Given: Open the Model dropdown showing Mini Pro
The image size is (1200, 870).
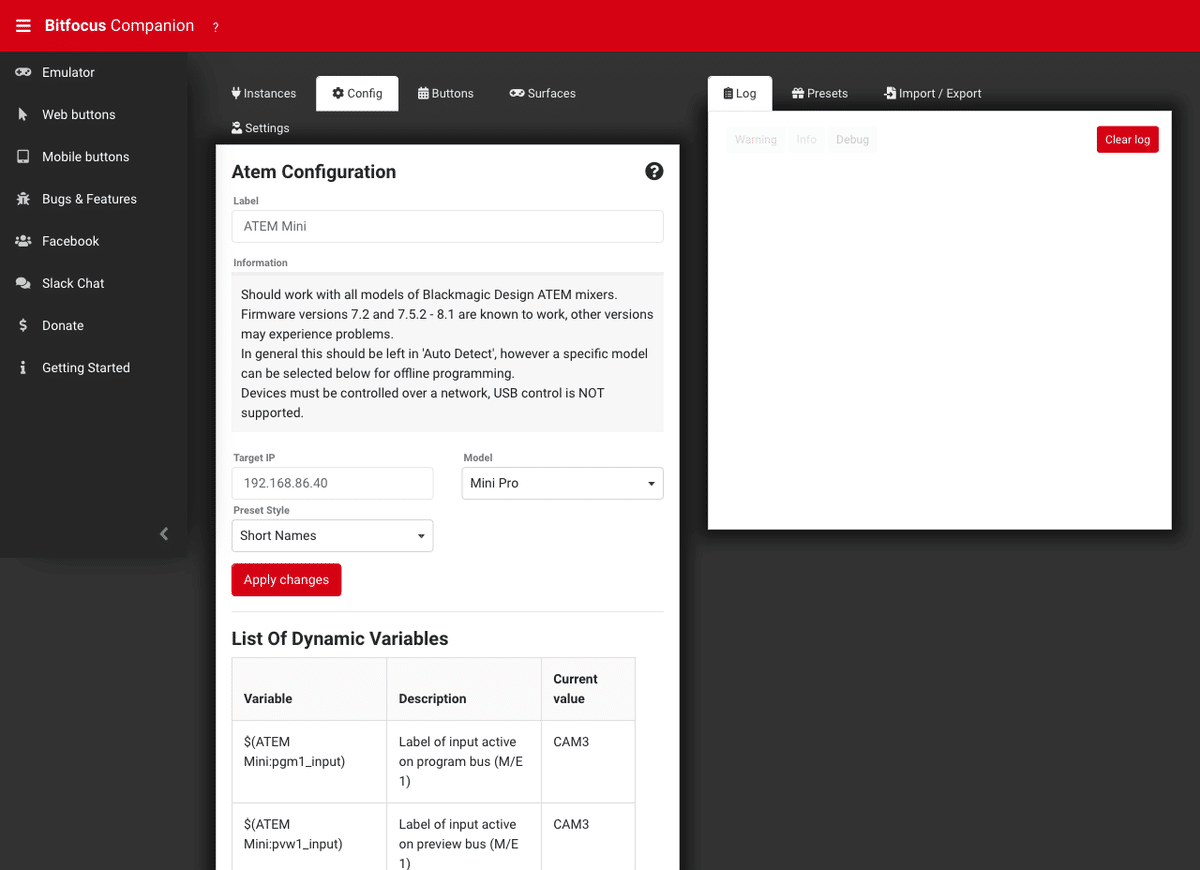Looking at the screenshot, I should (x=562, y=483).
